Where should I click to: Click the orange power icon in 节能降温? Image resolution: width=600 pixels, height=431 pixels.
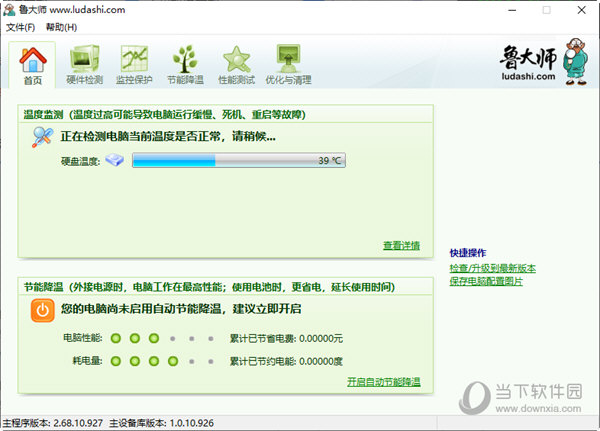[x=42, y=310]
